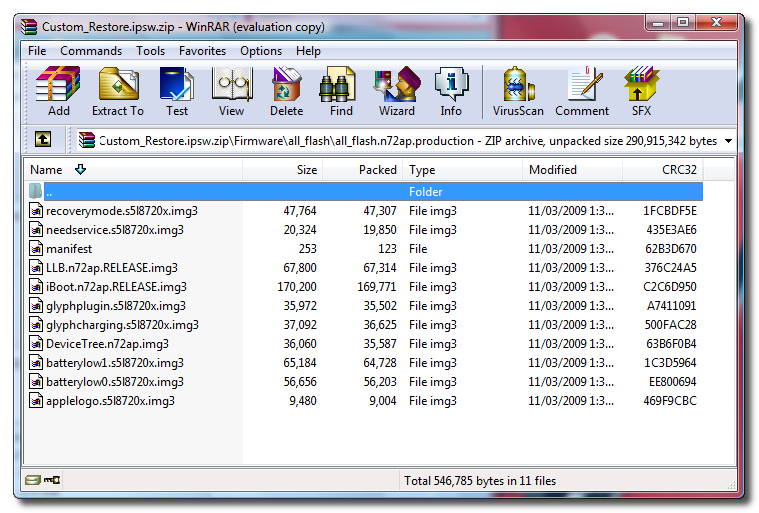
Task: Convert archive with SFX icon
Action: click(641, 91)
